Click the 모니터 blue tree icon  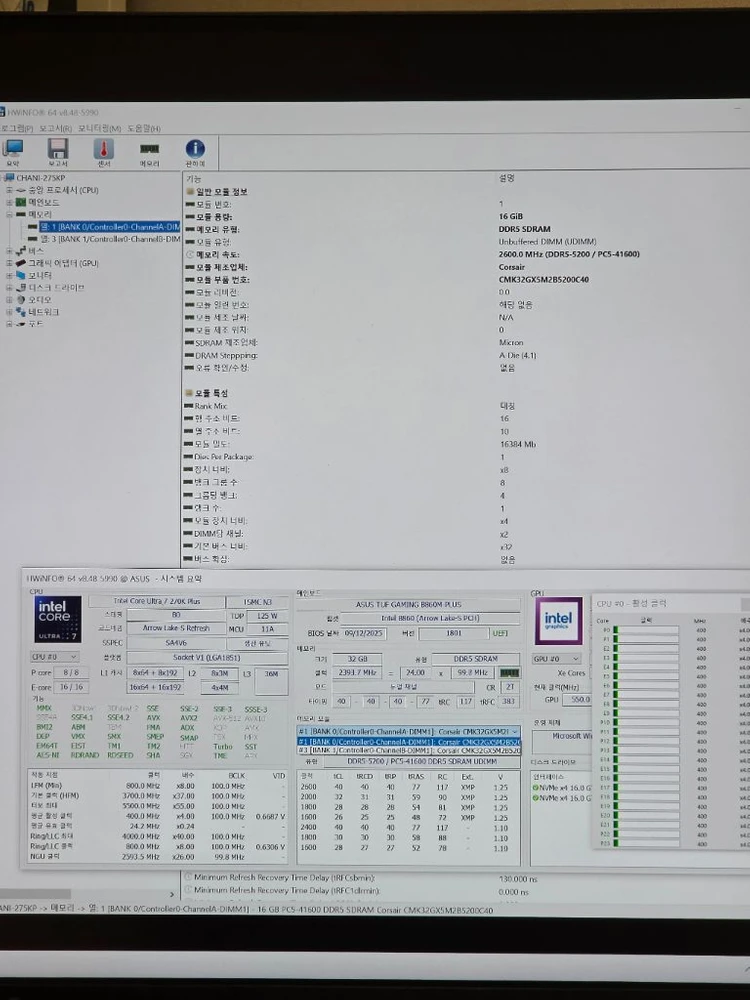coord(22,275)
